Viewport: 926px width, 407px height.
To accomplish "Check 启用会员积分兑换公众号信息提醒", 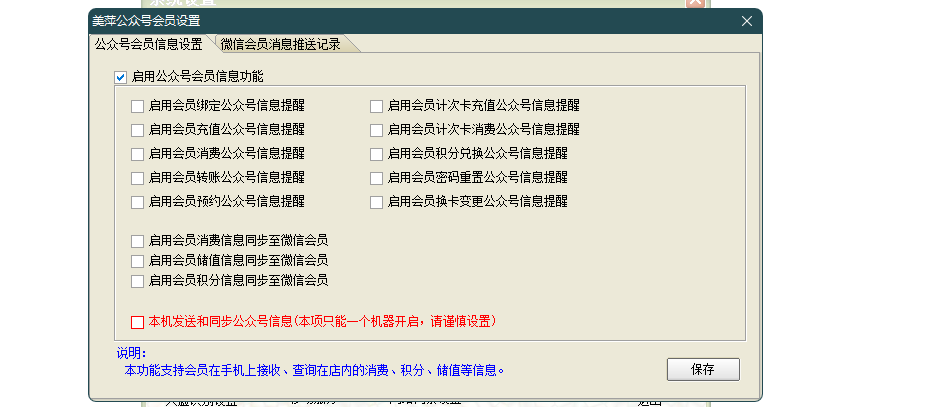I will (376, 154).
